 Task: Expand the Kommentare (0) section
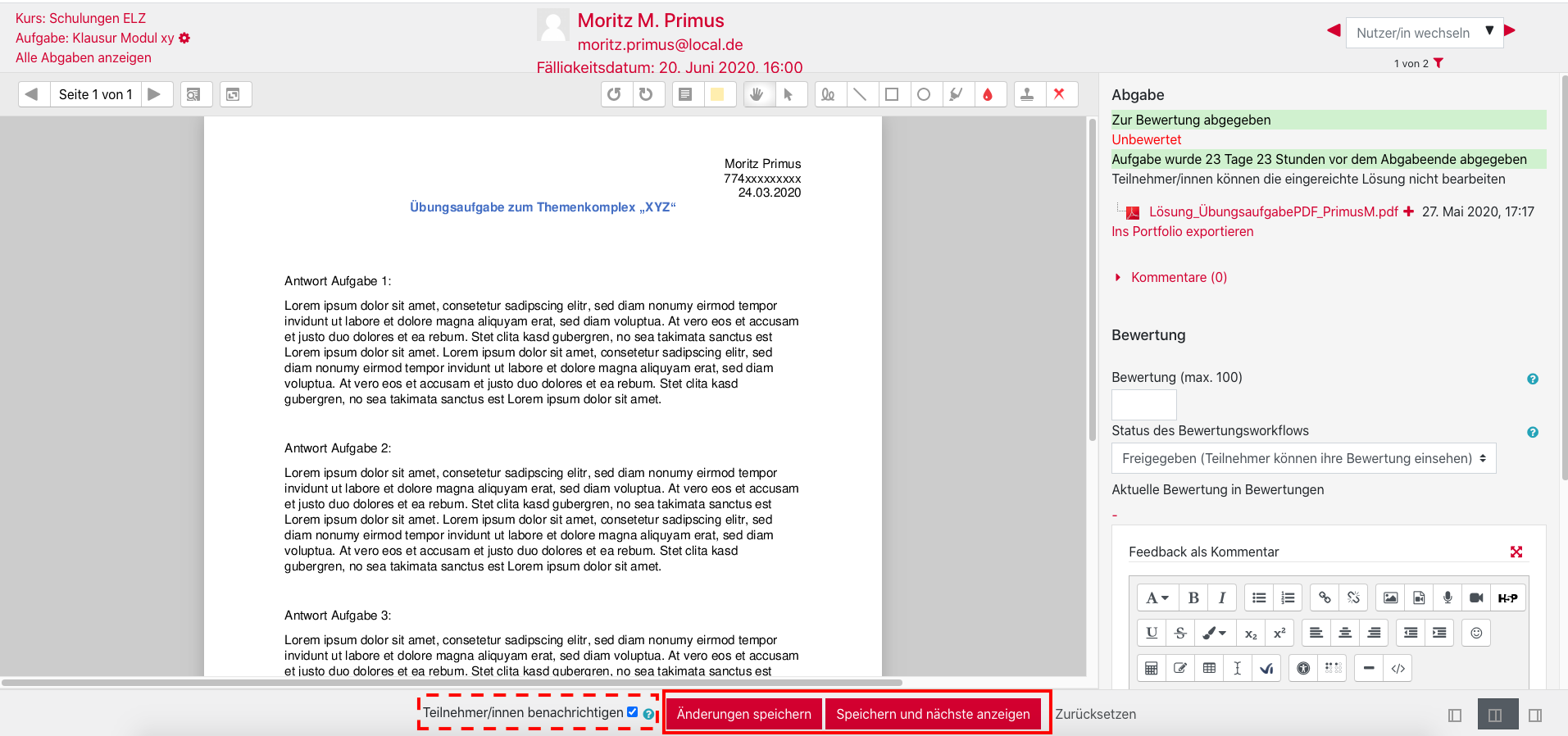tap(1178, 277)
